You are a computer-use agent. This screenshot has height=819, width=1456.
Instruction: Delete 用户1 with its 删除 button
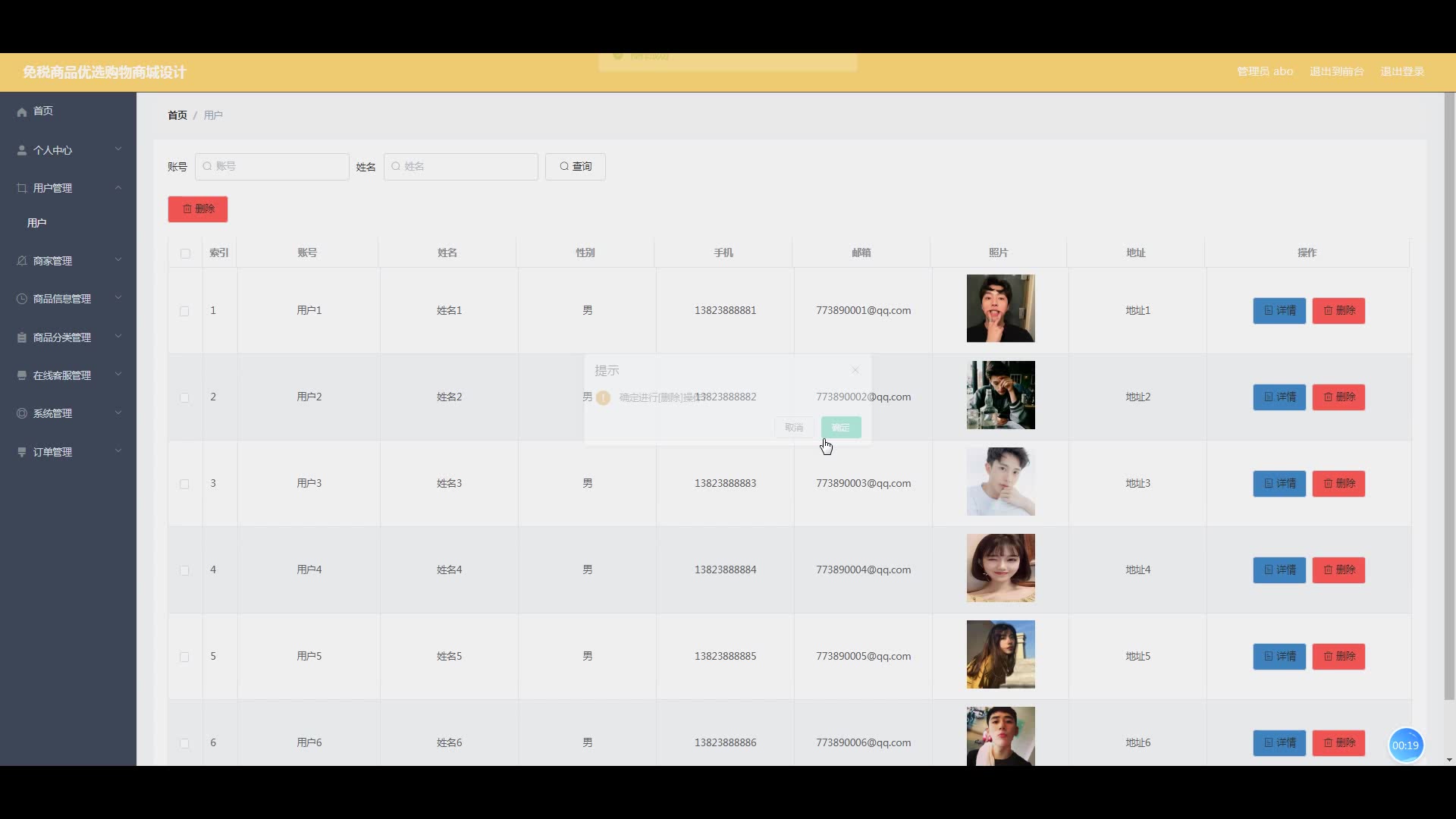click(1339, 311)
